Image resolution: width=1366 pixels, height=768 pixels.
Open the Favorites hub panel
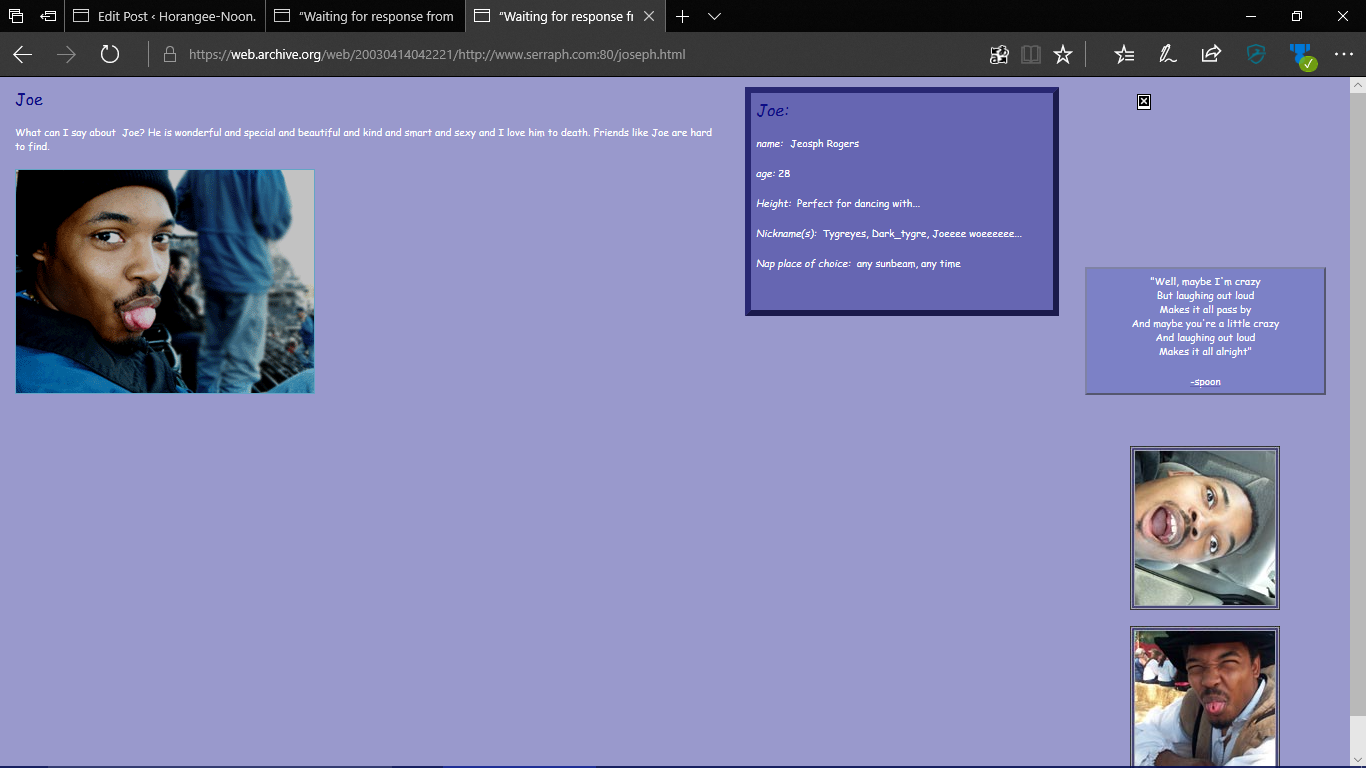point(1124,55)
